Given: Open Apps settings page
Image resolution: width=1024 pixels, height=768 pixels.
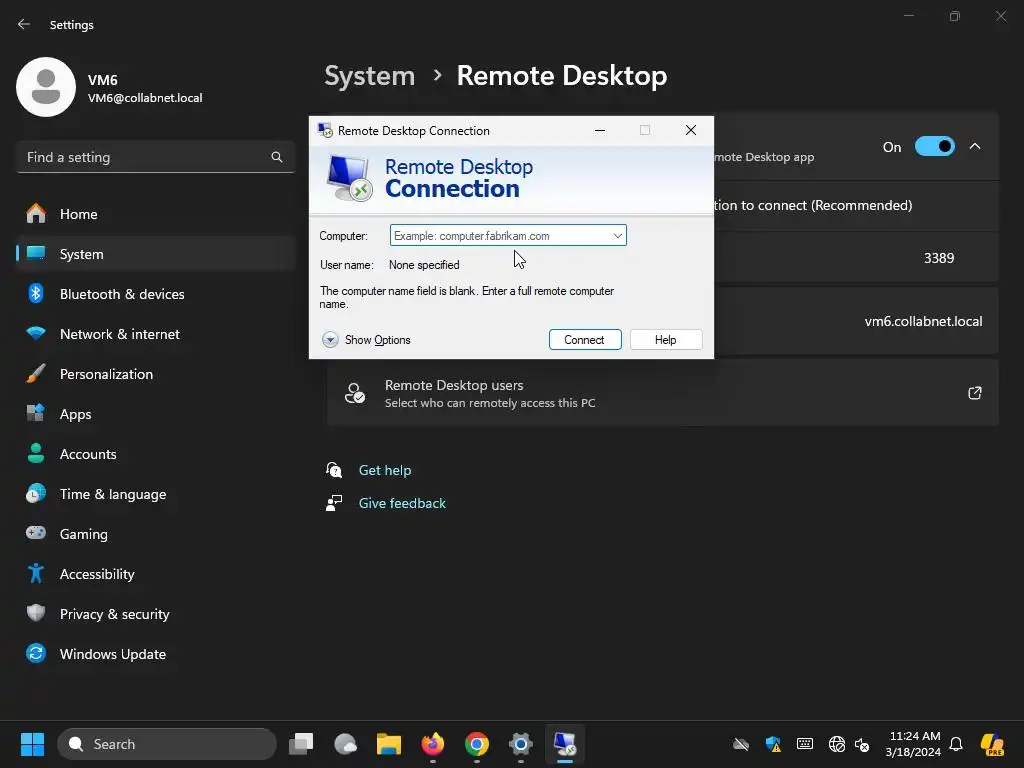Looking at the screenshot, I should click(155, 414).
